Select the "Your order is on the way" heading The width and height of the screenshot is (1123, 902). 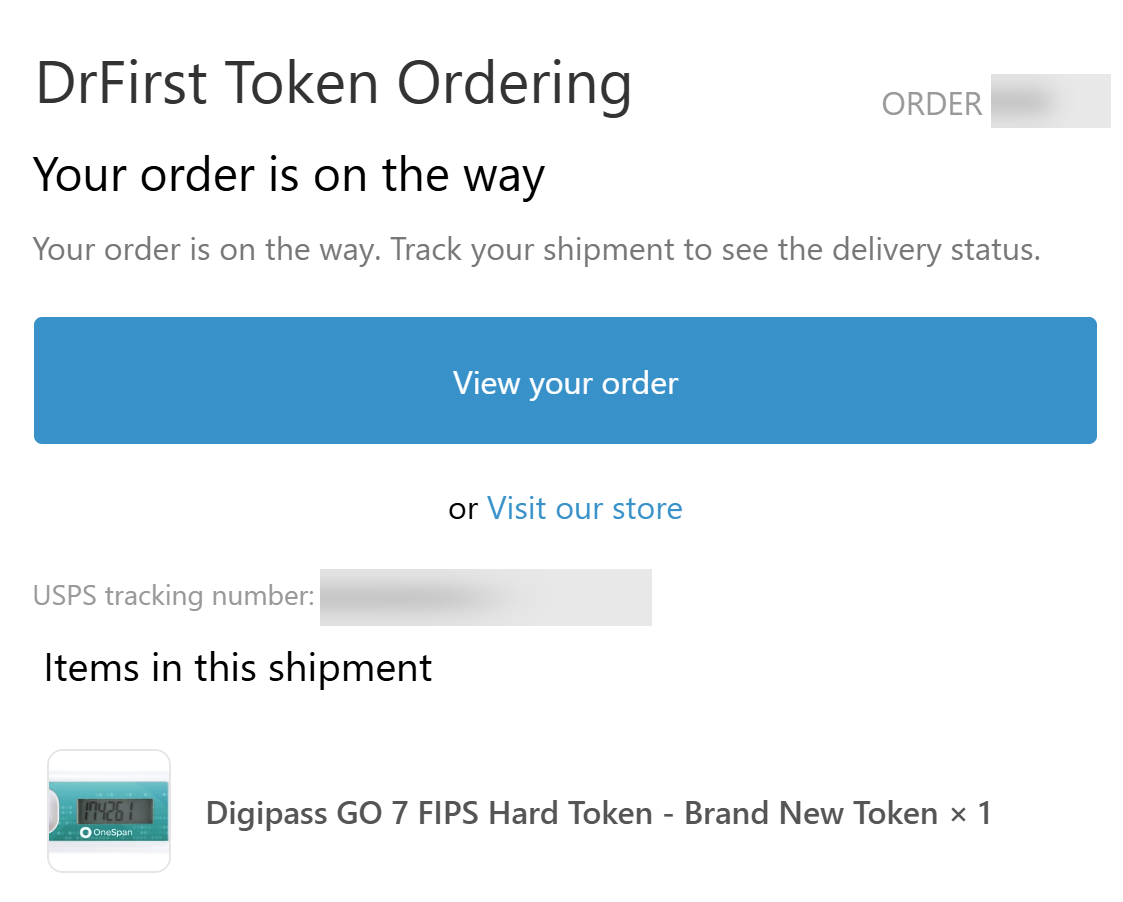(289, 175)
